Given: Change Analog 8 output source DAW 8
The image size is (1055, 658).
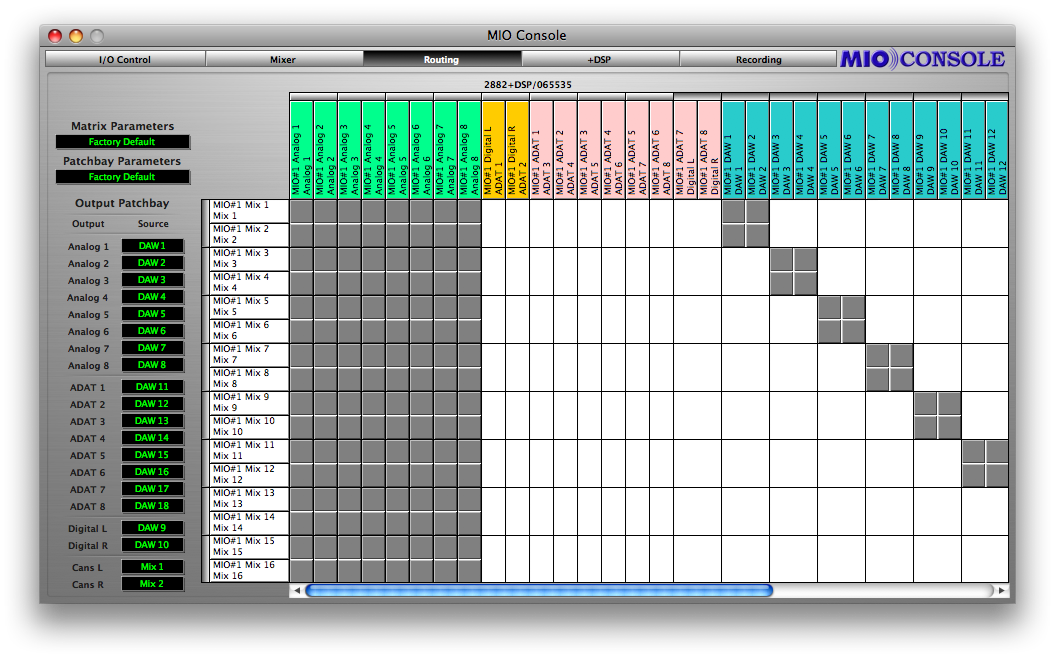Looking at the screenshot, I should [153, 365].
